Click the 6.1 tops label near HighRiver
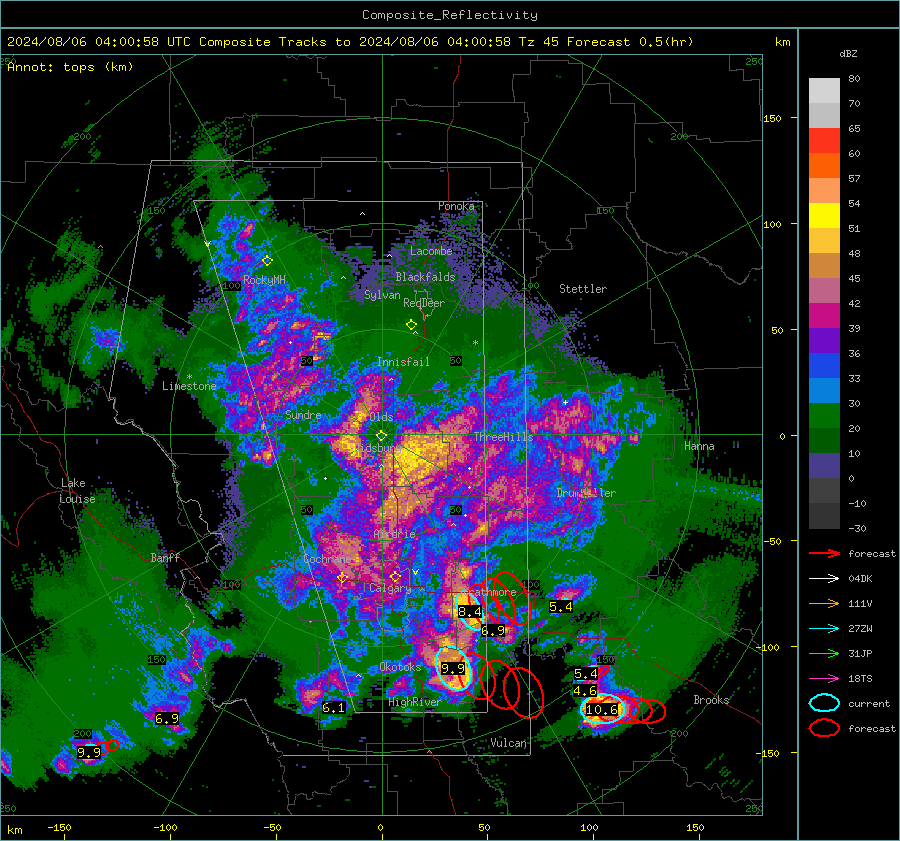Image resolution: width=900 pixels, height=841 pixels. [333, 707]
